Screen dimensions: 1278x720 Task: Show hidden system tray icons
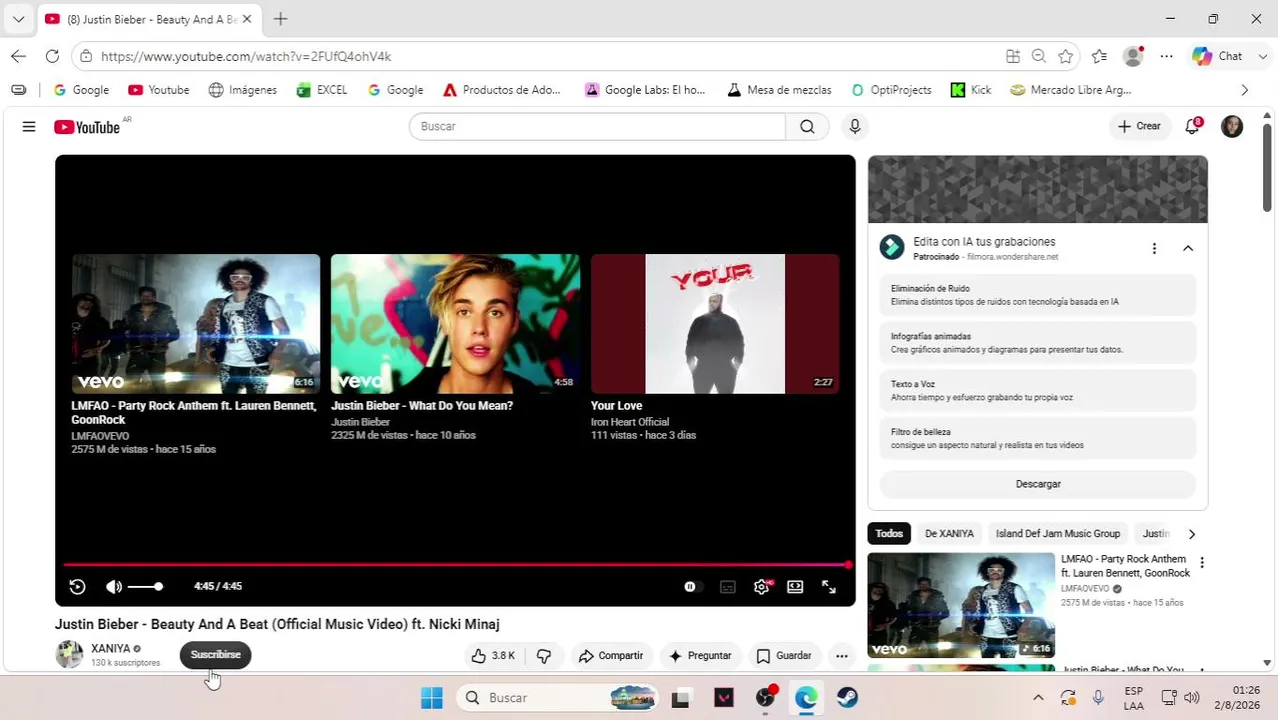pos(1038,698)
